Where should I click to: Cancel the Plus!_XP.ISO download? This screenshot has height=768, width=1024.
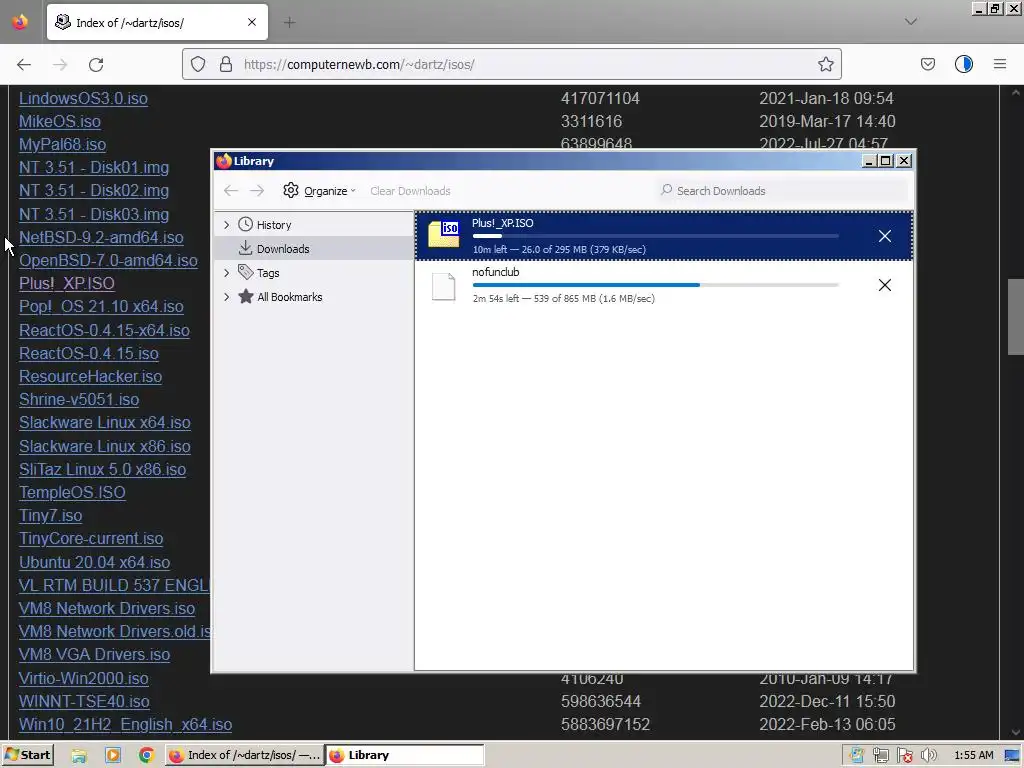pos(885,236)
